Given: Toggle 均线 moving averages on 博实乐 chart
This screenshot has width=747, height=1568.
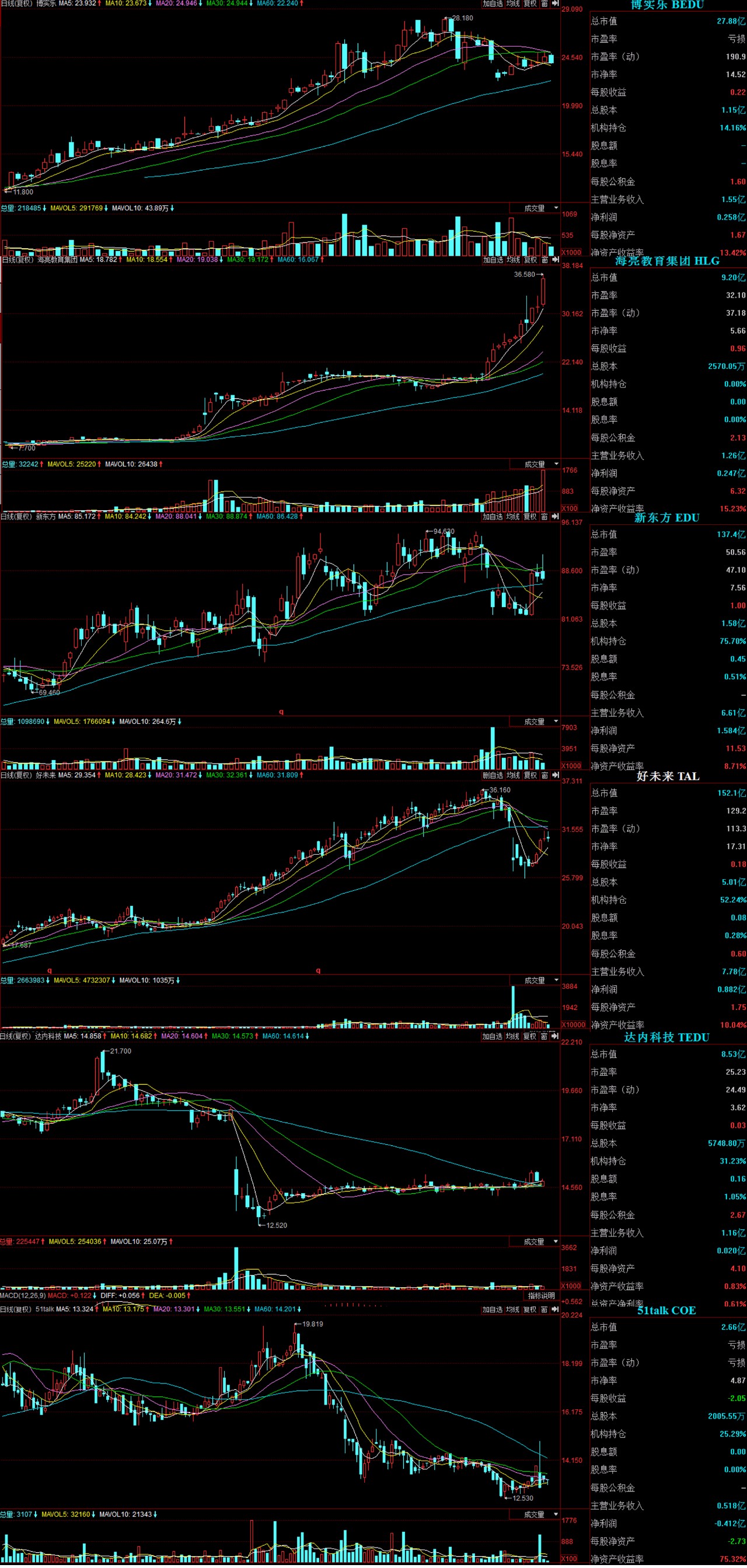Looking at the screenshot, I should click(x=513, y=4).
